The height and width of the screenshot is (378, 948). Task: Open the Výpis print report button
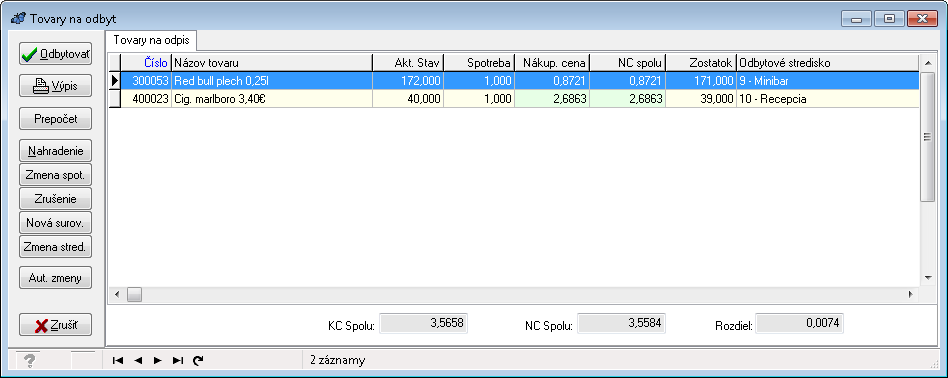point(56,86)
